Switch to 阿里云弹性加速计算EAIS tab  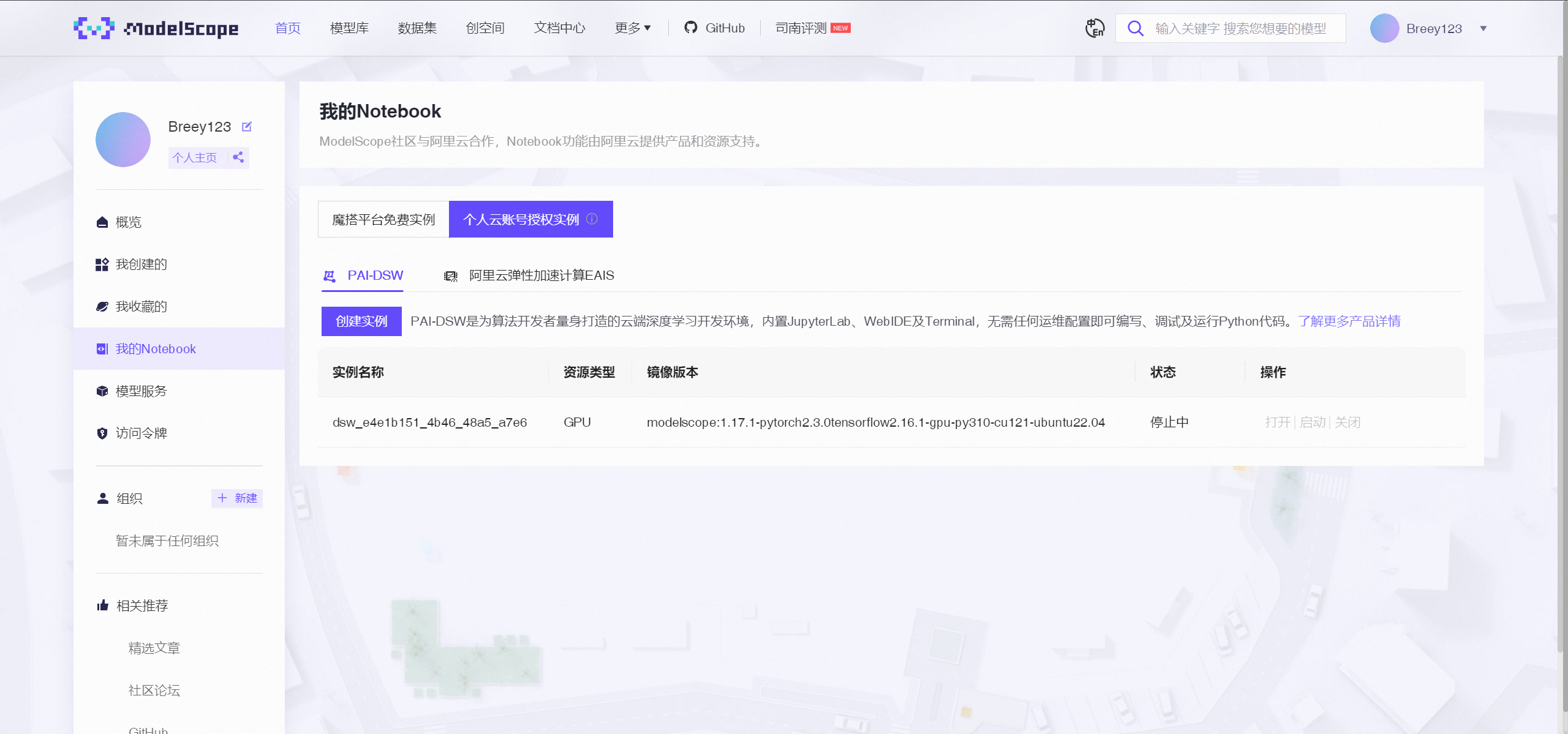tap(529, 276)
